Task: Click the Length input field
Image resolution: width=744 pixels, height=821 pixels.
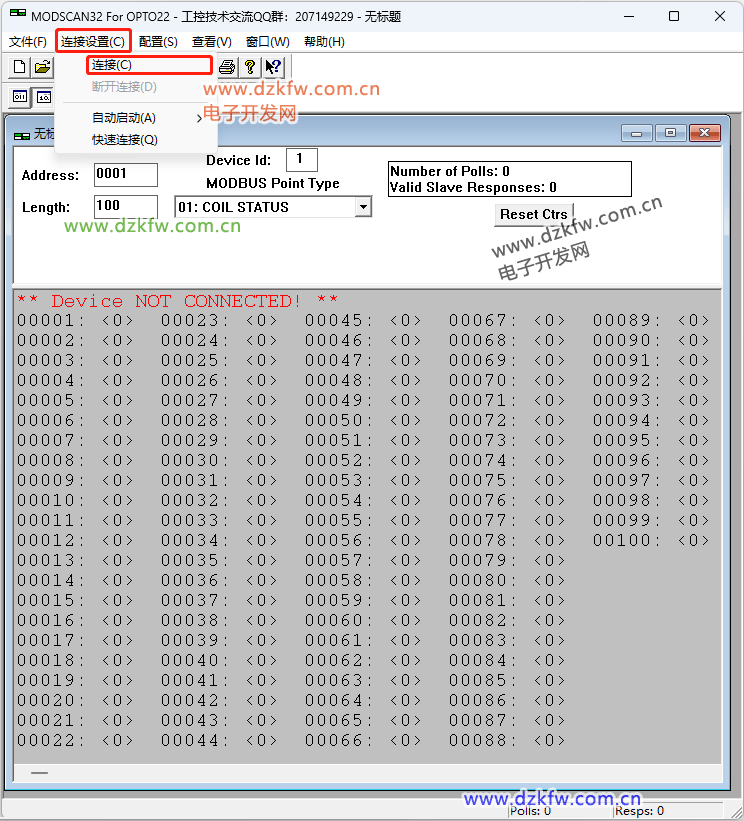Action: (125, 207)
